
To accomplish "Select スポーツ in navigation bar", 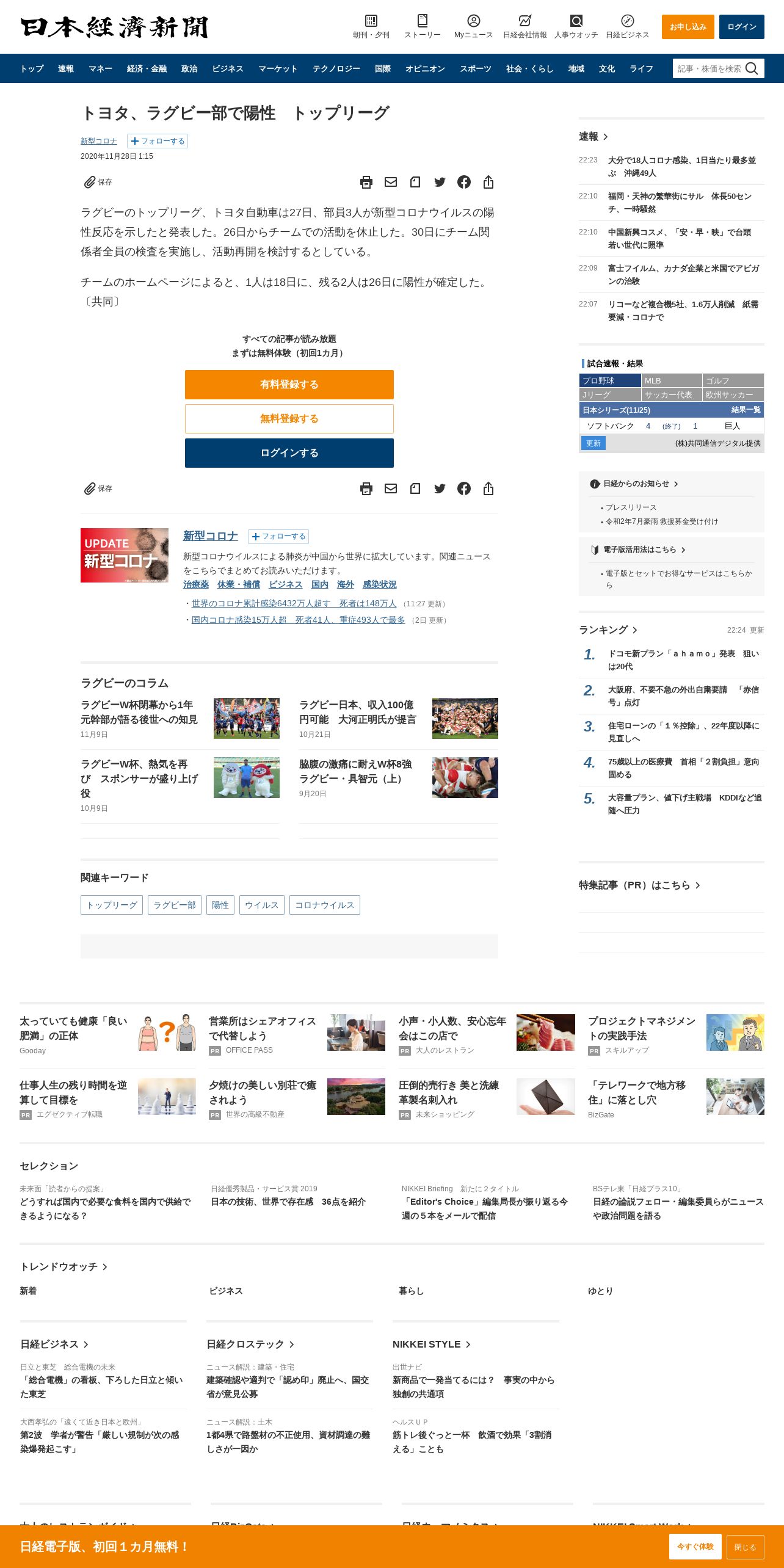I will (476, 69).
